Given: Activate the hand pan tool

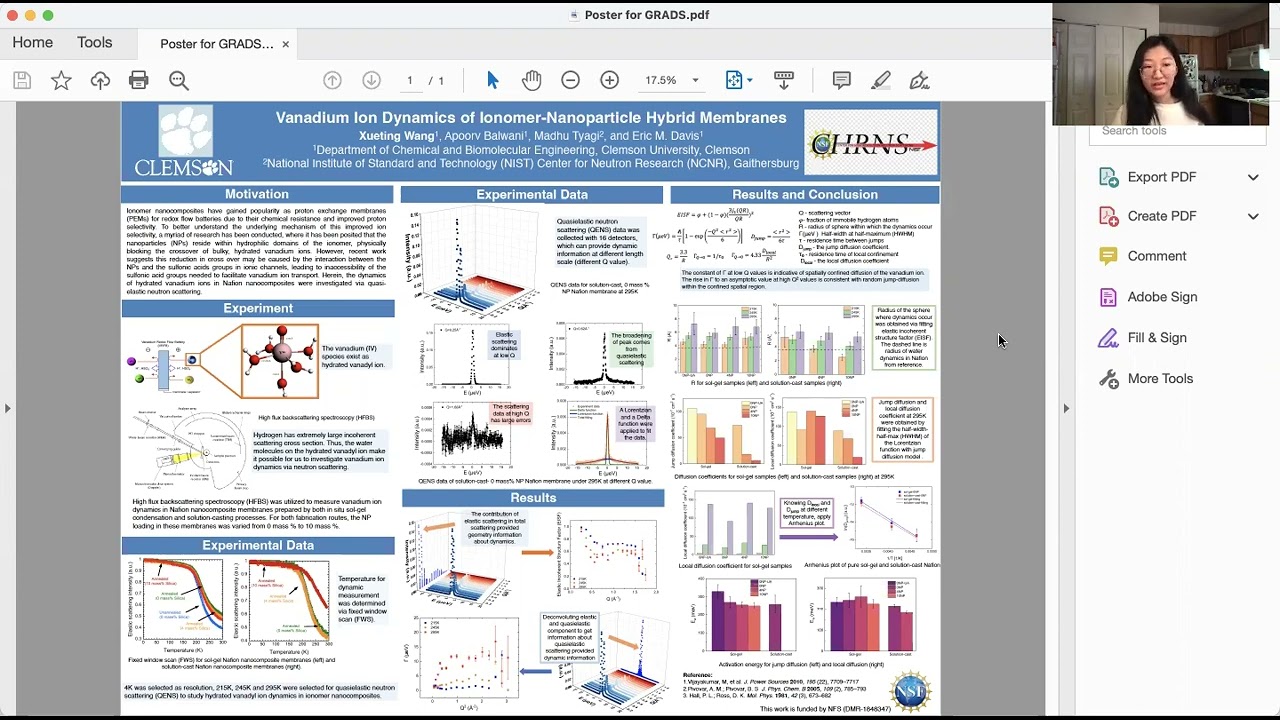Looking at the screenshot, I should [x=531, y=80].
